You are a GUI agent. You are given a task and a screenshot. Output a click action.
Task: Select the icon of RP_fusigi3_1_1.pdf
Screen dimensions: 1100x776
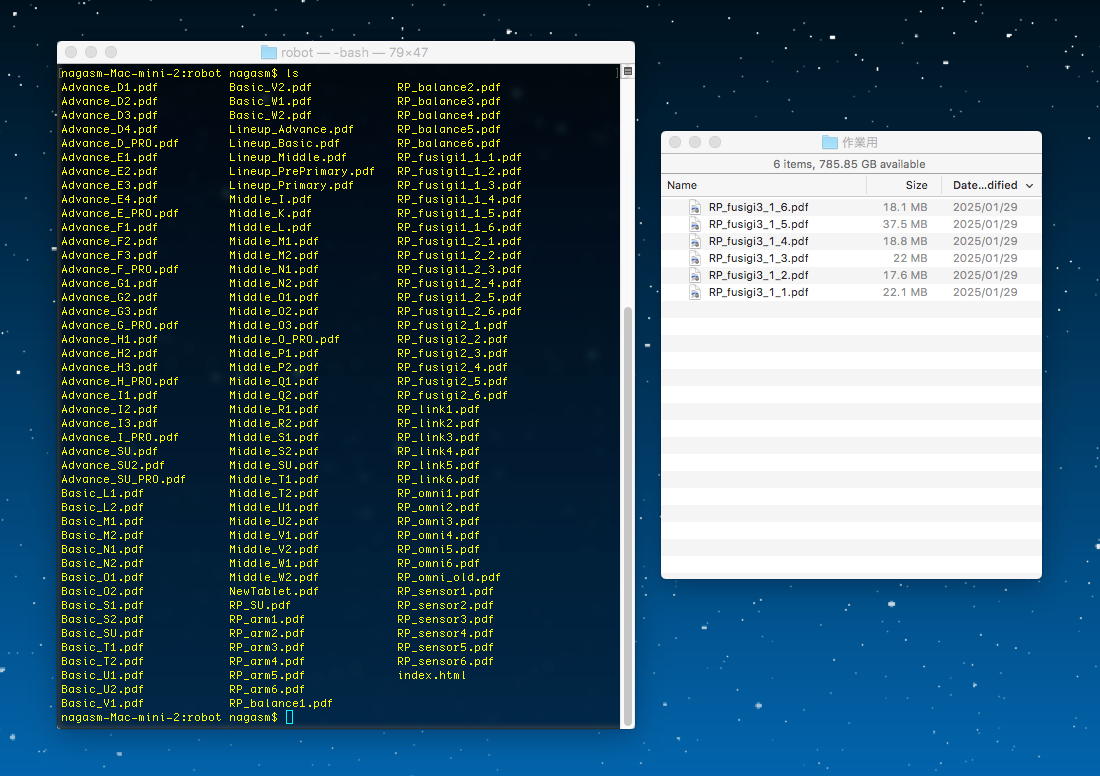point(696,292)
